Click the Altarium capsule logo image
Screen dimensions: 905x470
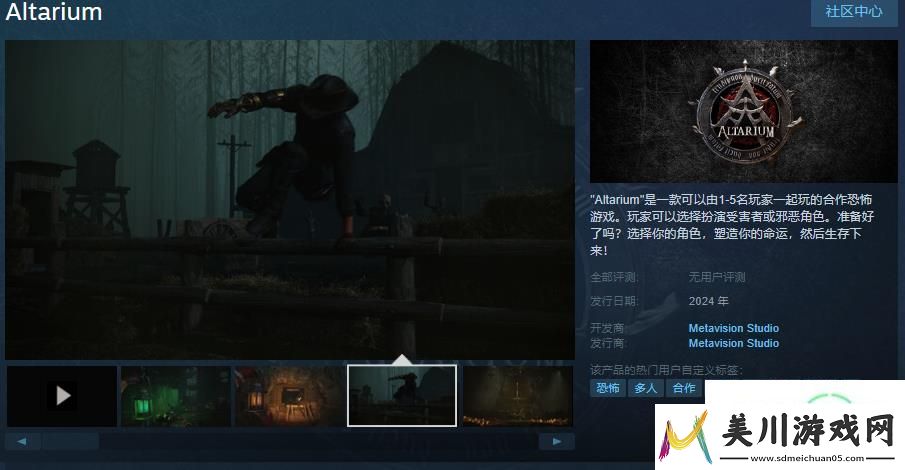click(743, 111)
